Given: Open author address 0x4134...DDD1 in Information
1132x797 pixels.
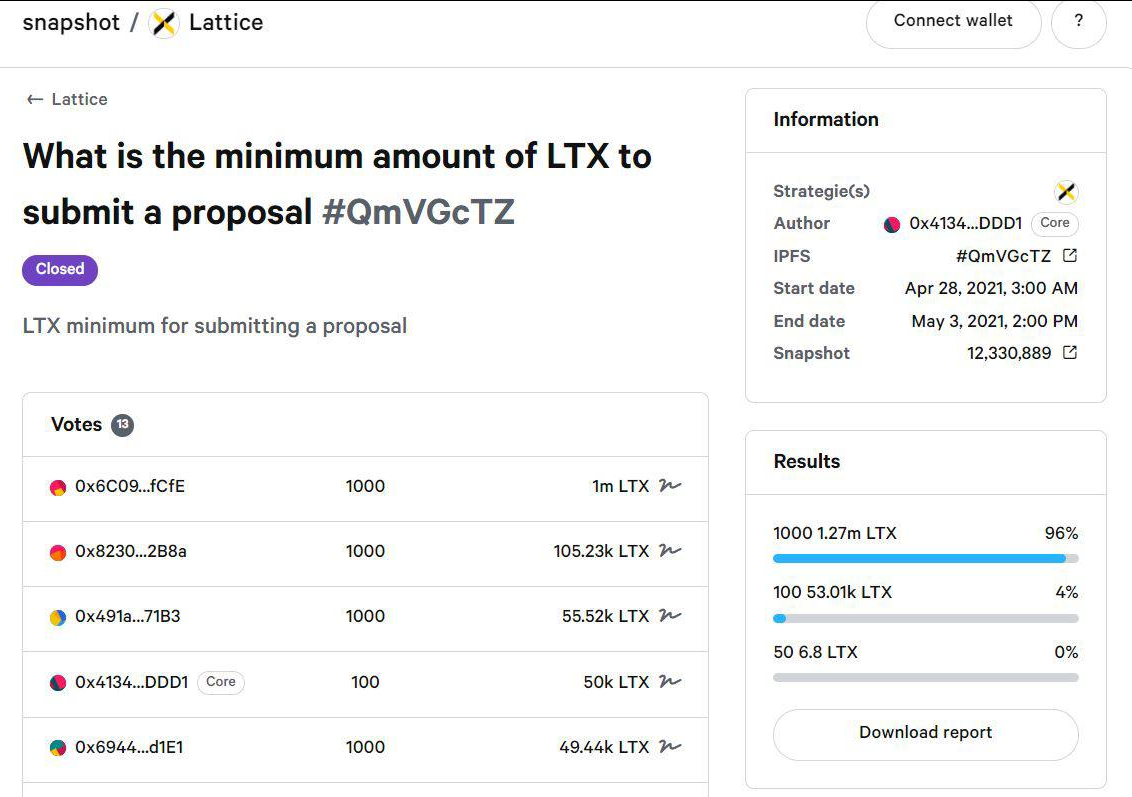Looking at the screenshot, I should click(965, 224).
